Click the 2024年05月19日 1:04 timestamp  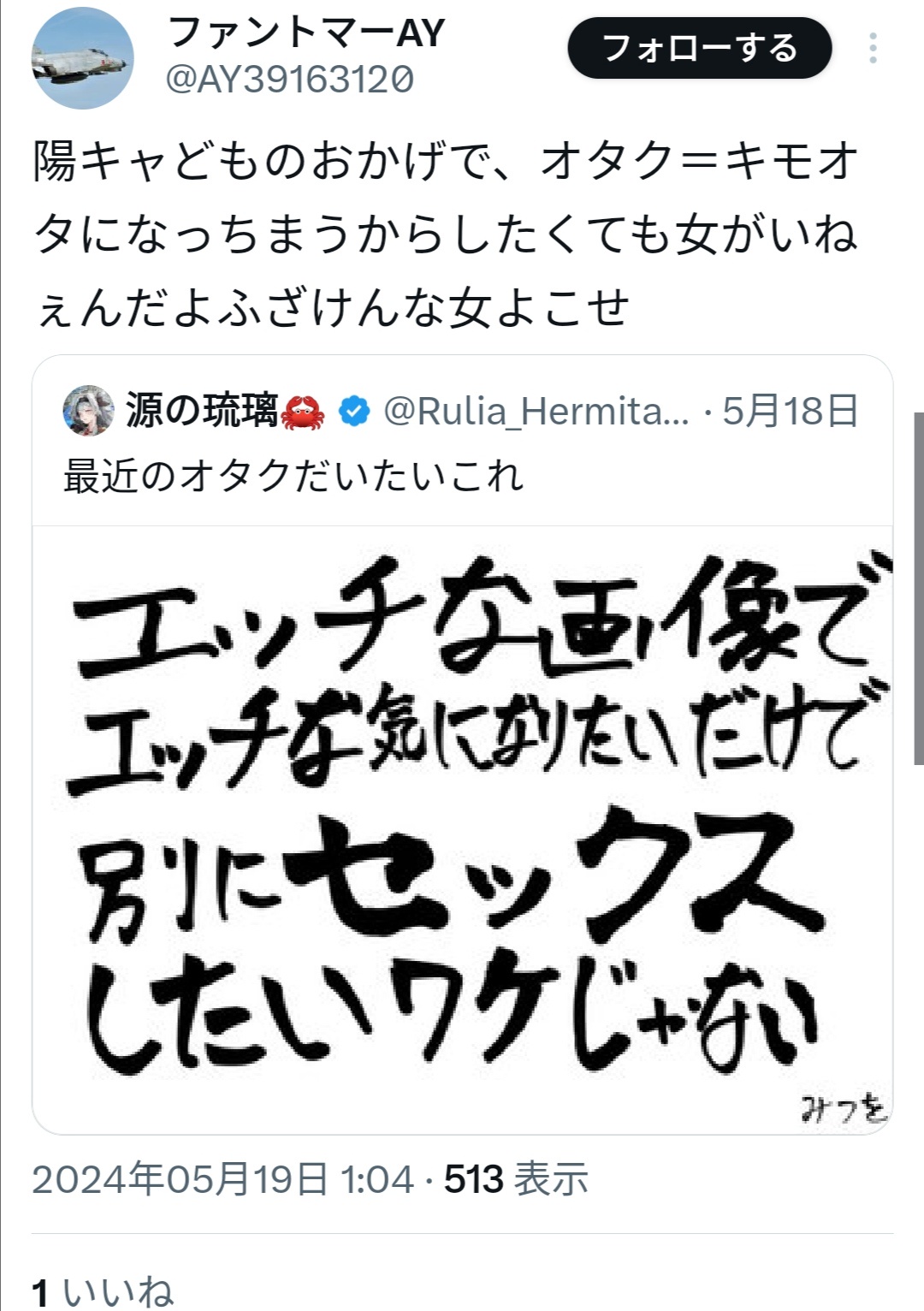tap(222, 1179)
